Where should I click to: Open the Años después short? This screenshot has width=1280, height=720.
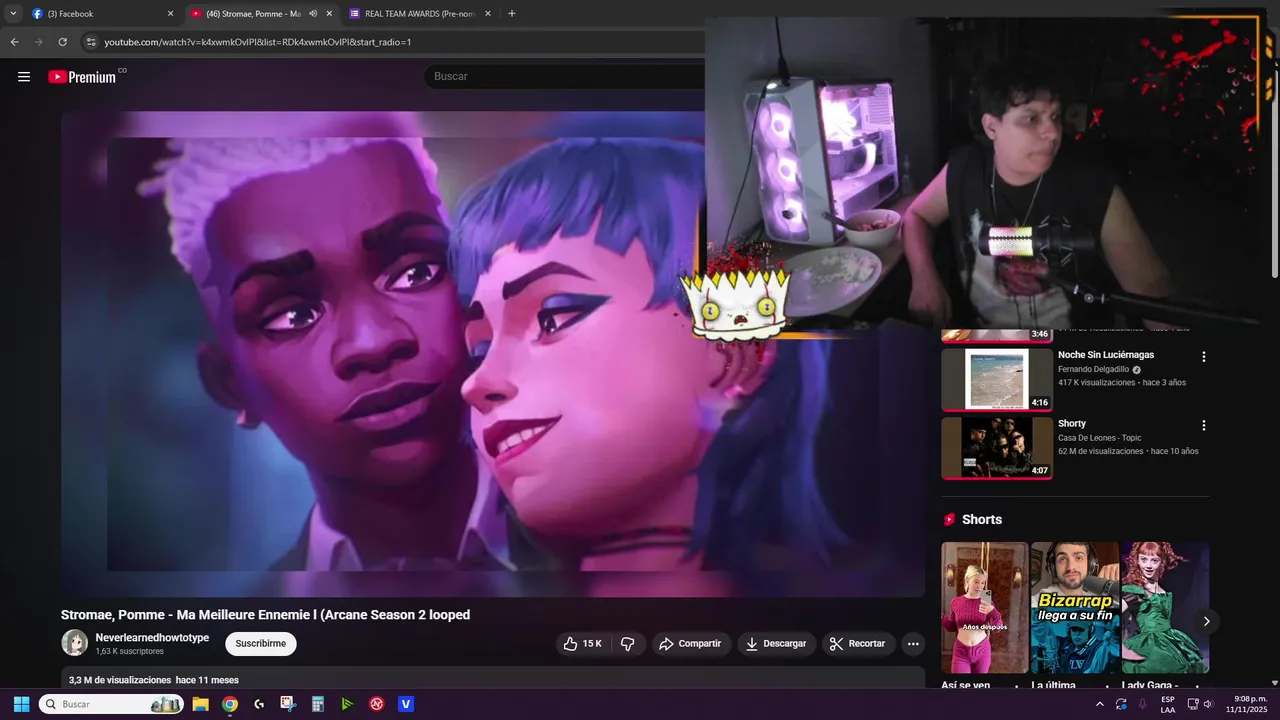tap(984, 607)
